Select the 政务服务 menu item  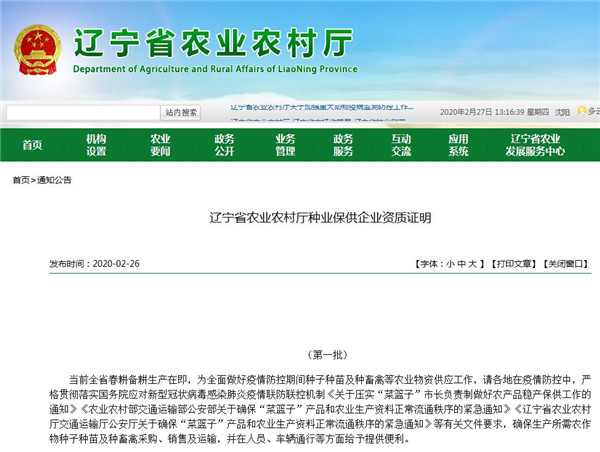[x=343, y=145]
